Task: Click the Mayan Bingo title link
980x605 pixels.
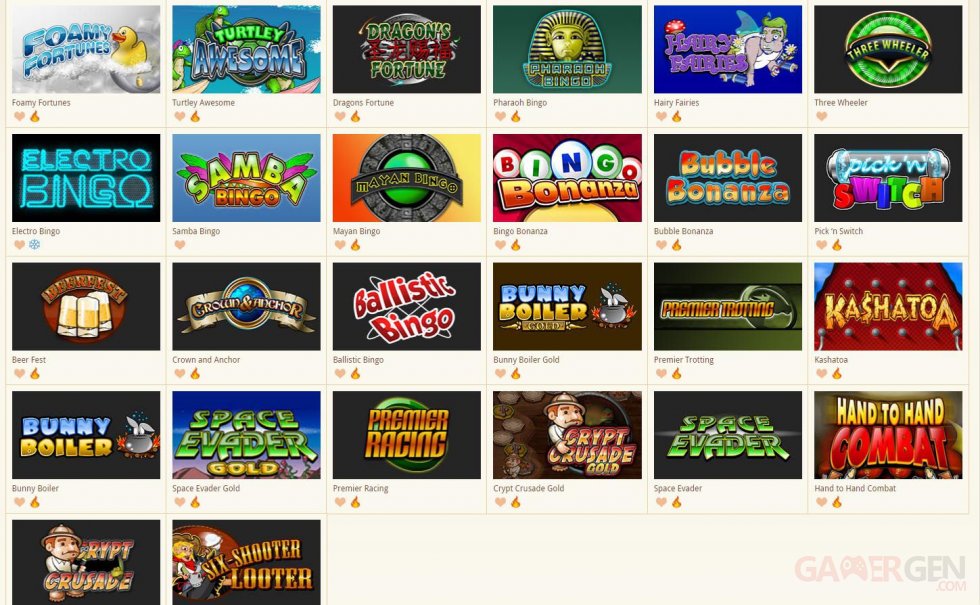Action: coord(356,231)
